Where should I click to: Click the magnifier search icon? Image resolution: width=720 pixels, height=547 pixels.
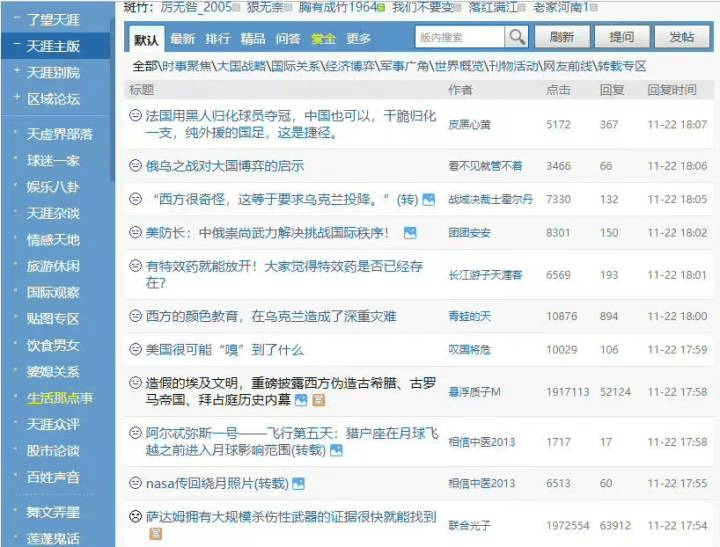tap(516, 37)
